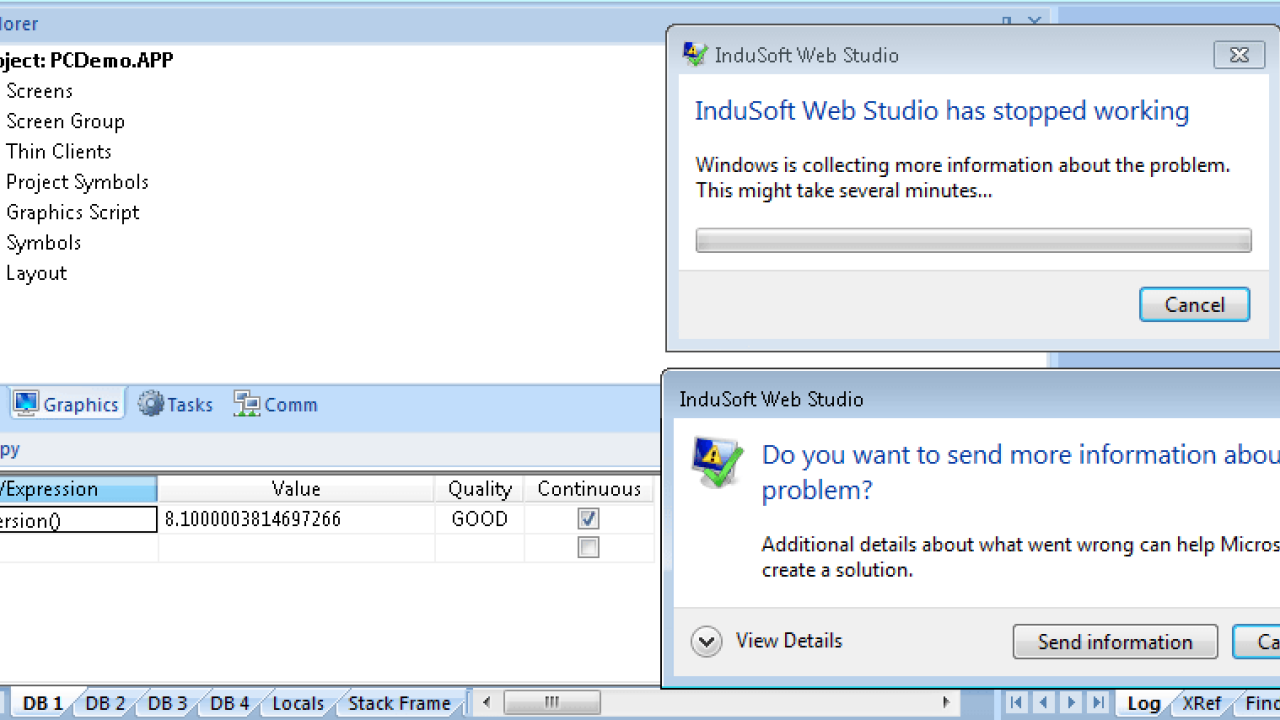Screen dimensions: 1280x720
Task: Click Send information button
Action: point(1115,642)
